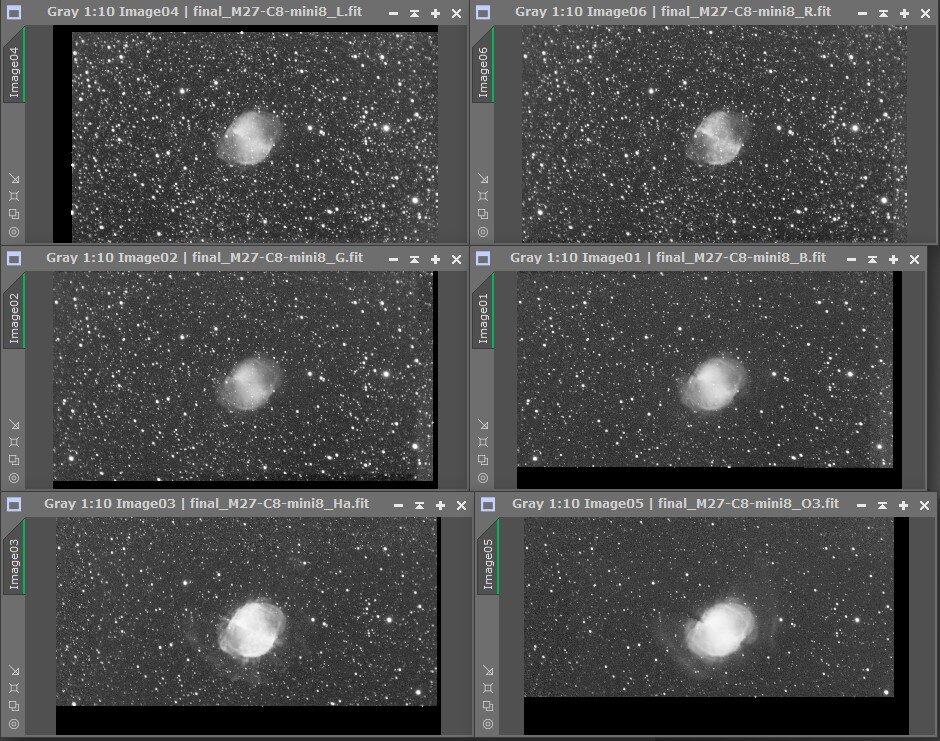Click the diagonal arrow icon in Image05 window

click(488, 670)
